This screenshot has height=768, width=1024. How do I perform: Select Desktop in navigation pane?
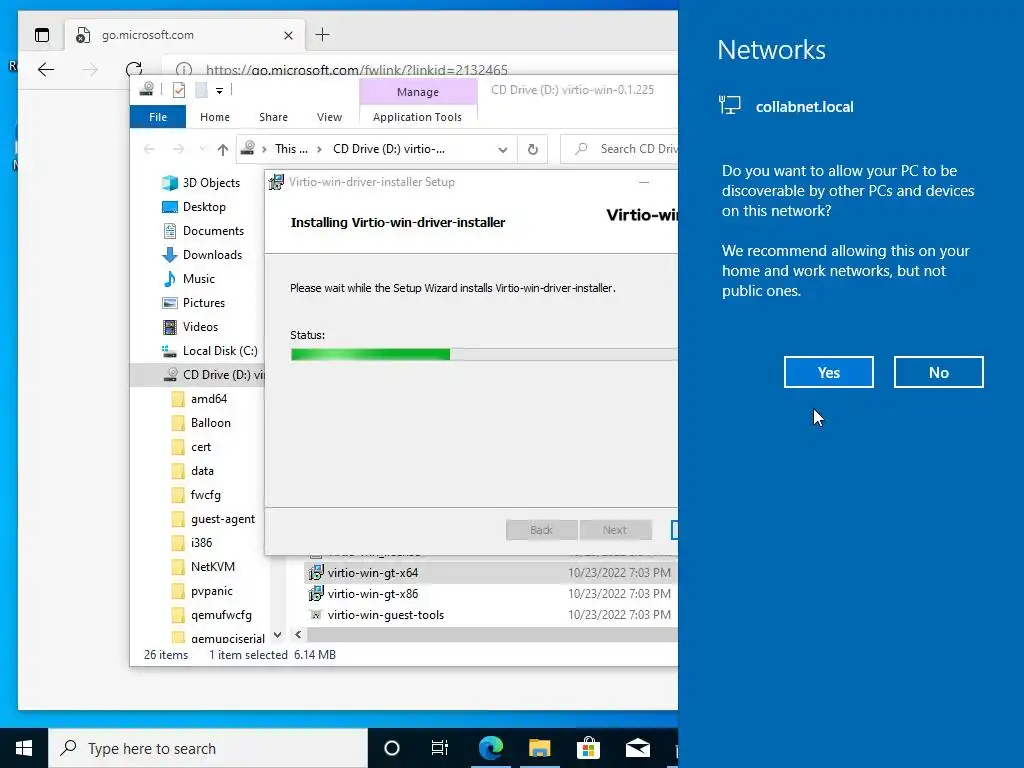point(194,207)
